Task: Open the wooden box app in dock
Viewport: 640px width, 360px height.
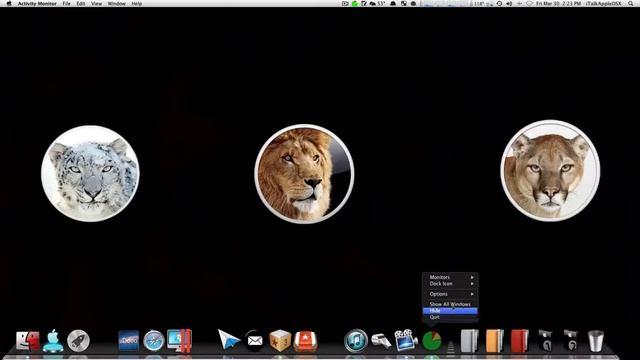Action: click(280, 341)
